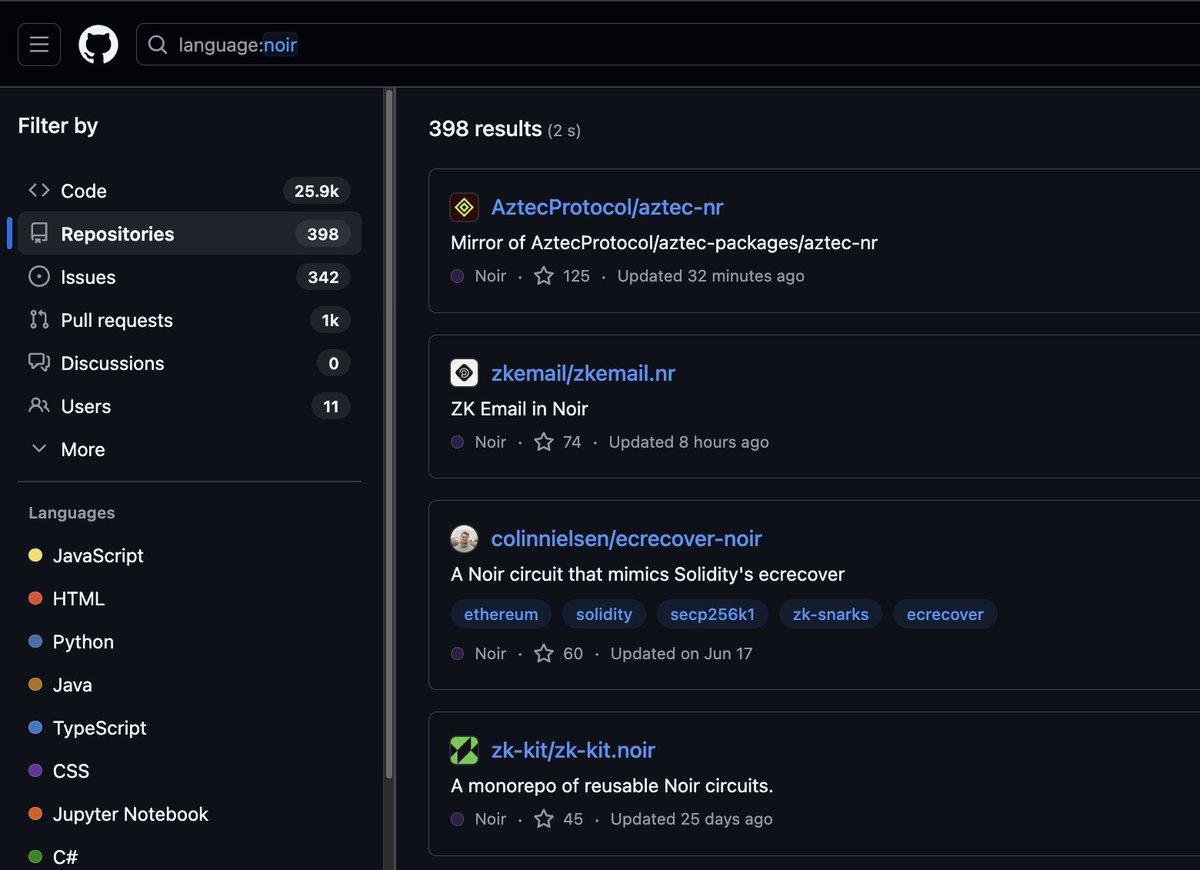
Task: Go to GitHub homepage via Octocat logo
Action: [x=99, y=45]
